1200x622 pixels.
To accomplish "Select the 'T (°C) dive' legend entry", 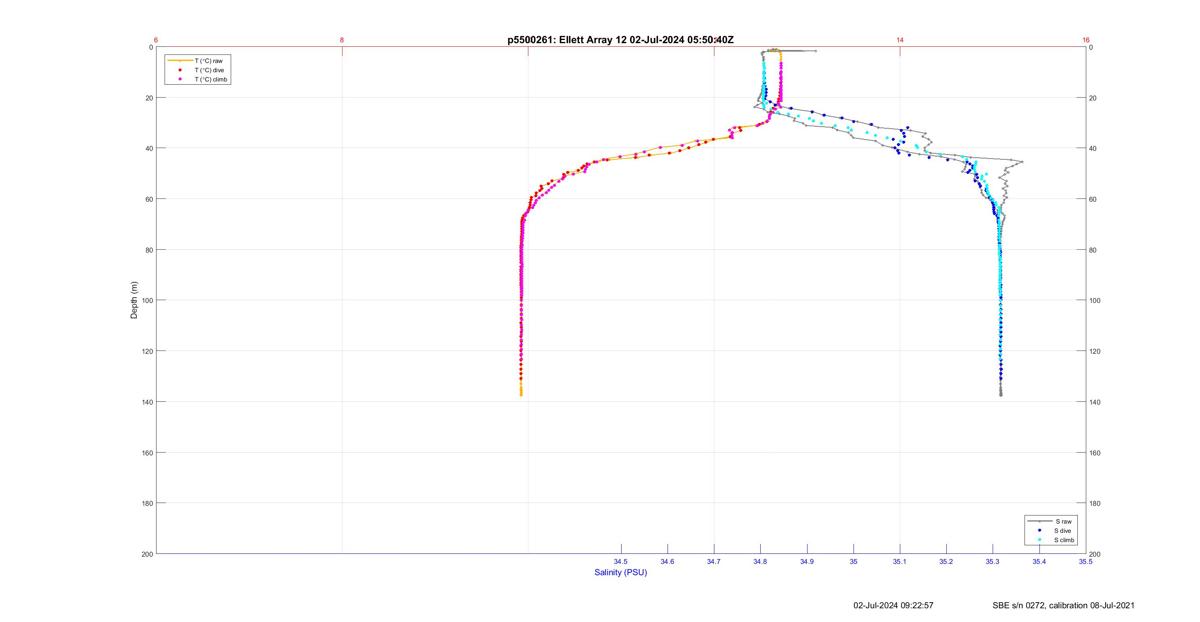I will click(210, 70).
